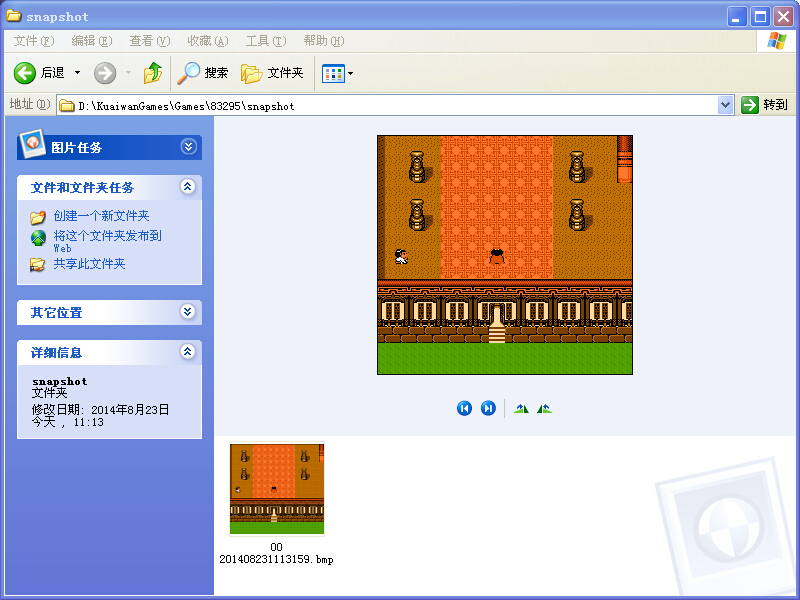Click the folder icon in address bar
This screenshot has width=800, height=600.
click(67, 106)
